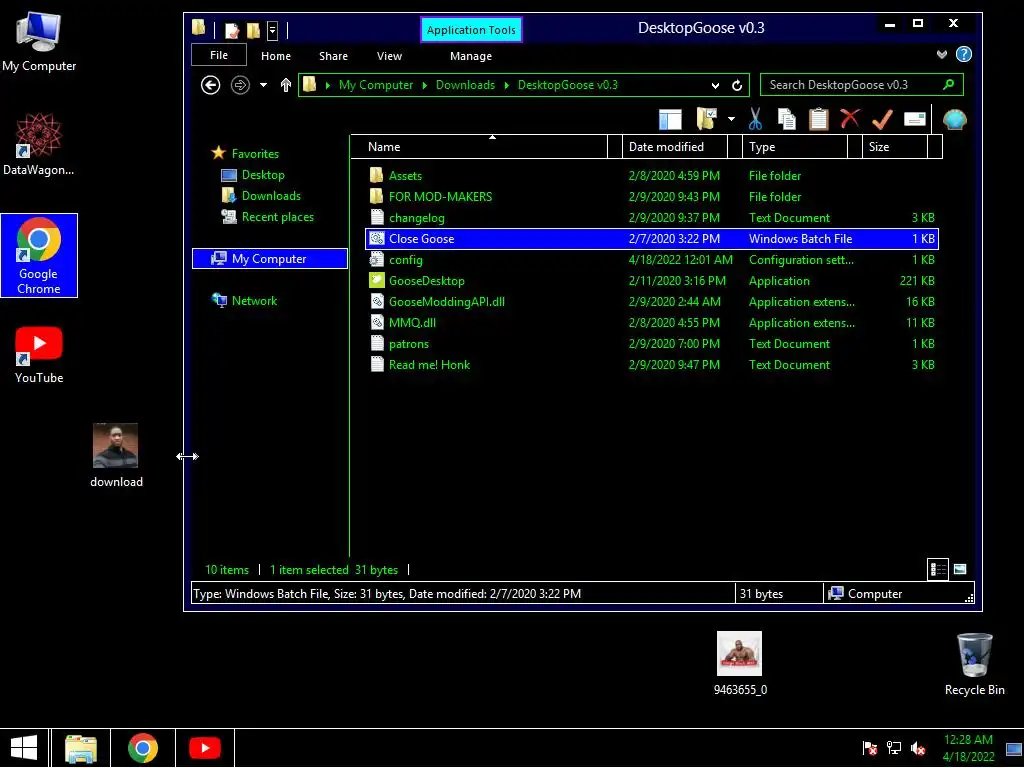1024x768 pixels.
Task: Click the teal shell icon in toolbar
Action: coord(954,119)
